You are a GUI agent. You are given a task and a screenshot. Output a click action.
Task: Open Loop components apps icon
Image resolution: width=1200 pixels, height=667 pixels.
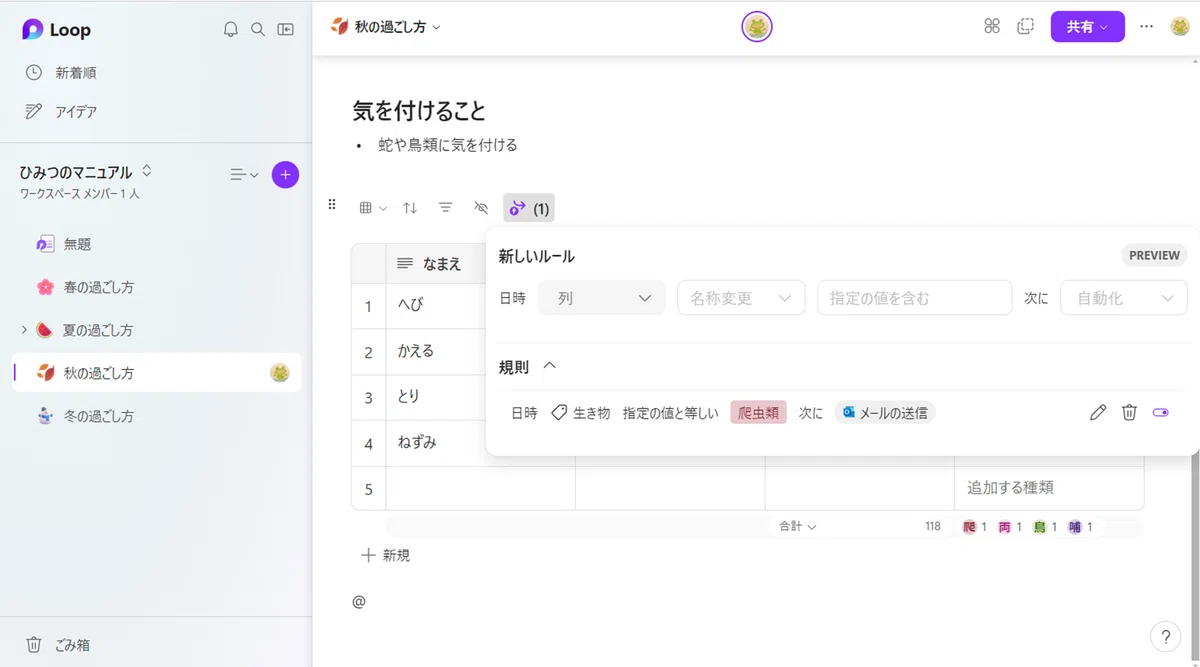pyautogui.click(x=992, y=27)
